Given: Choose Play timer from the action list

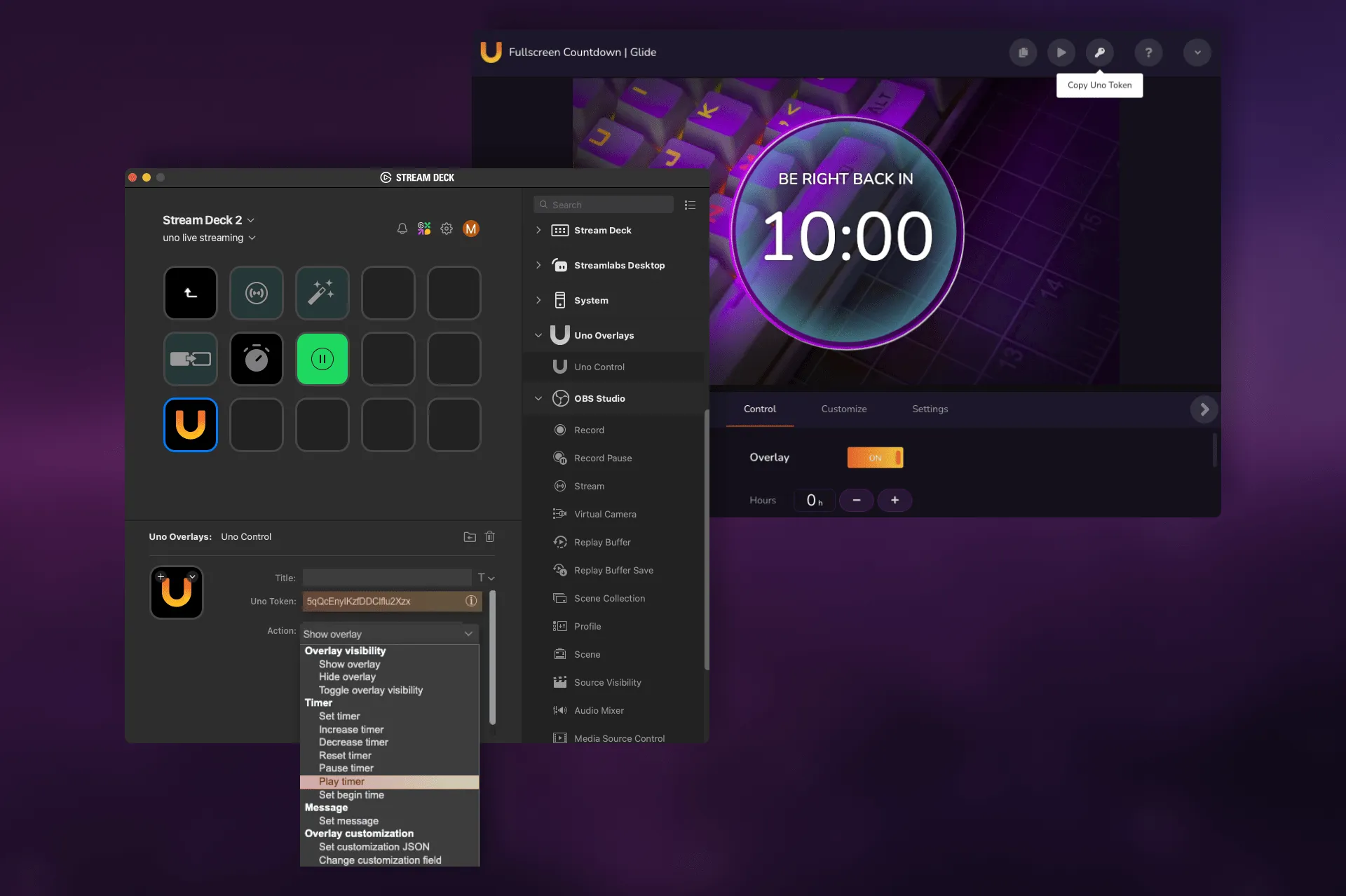Looking at the screenshot, I should [389, 782].
